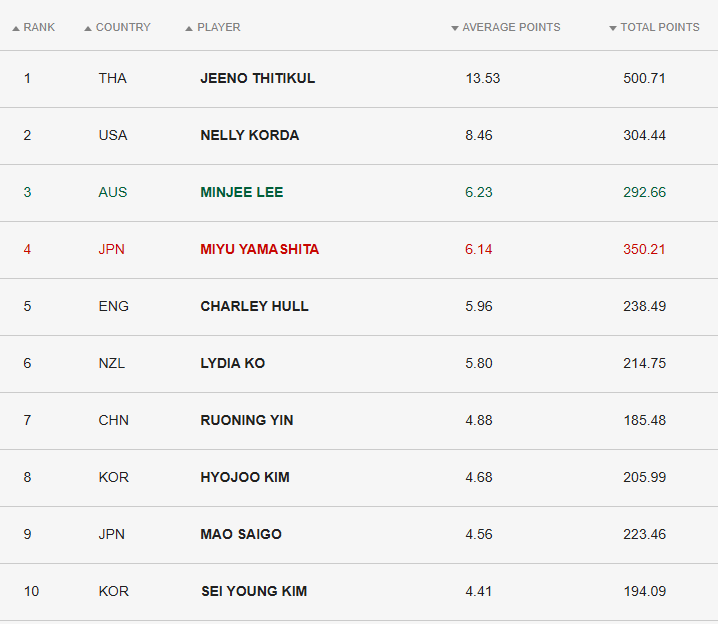Open Hyojoo Kim's player entry
Screen dimensions: 718x624
244,477
